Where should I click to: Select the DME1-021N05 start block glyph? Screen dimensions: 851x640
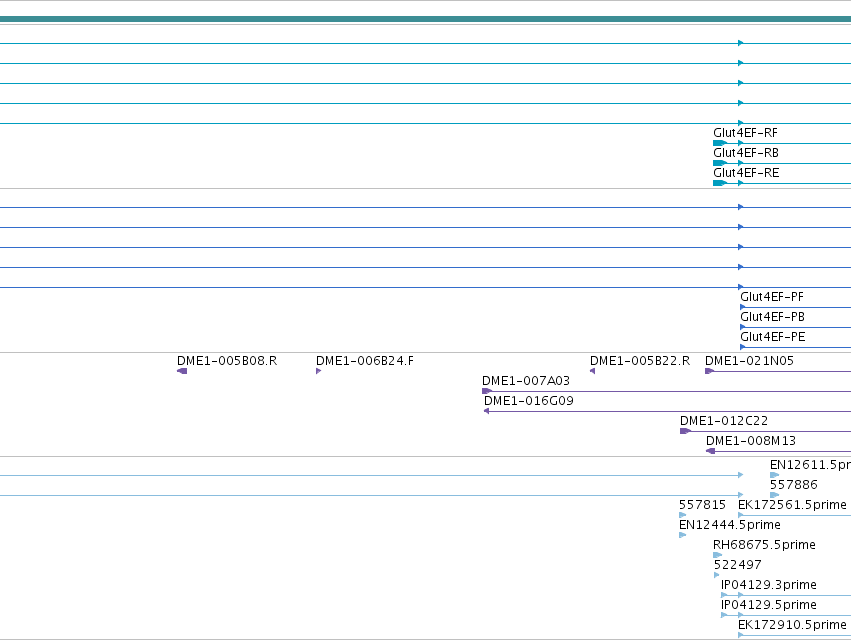[709, 371]
